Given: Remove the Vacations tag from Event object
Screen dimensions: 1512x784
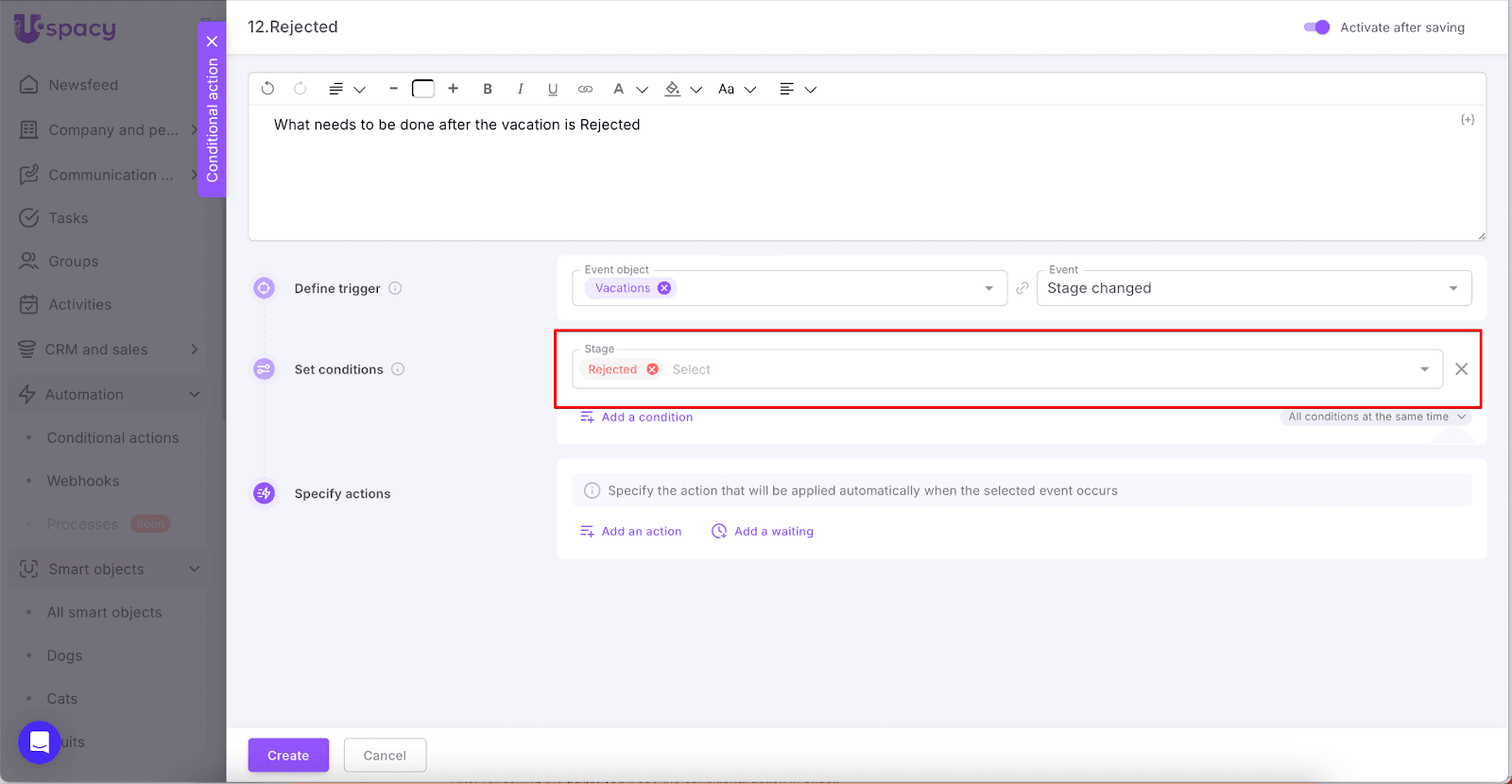Looking at the screenshot, I should click(x=664, y=288).
